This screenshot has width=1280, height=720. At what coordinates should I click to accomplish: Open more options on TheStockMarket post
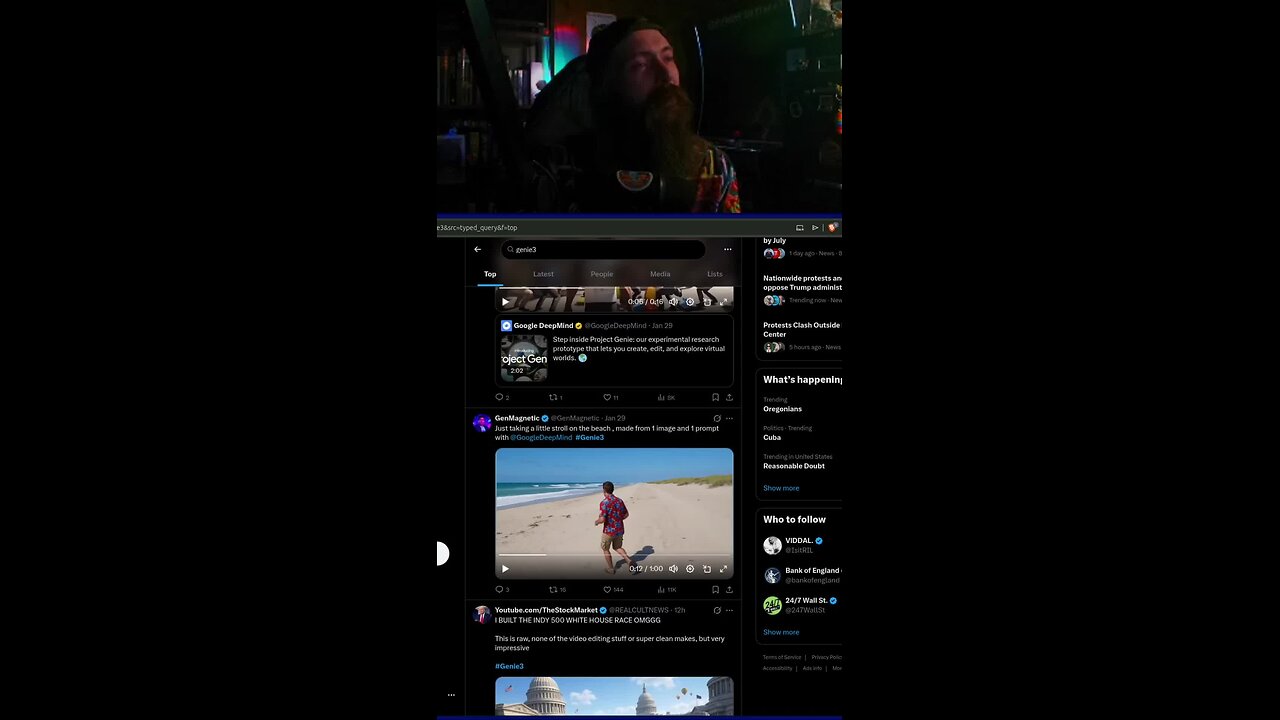tap(729, 610)
